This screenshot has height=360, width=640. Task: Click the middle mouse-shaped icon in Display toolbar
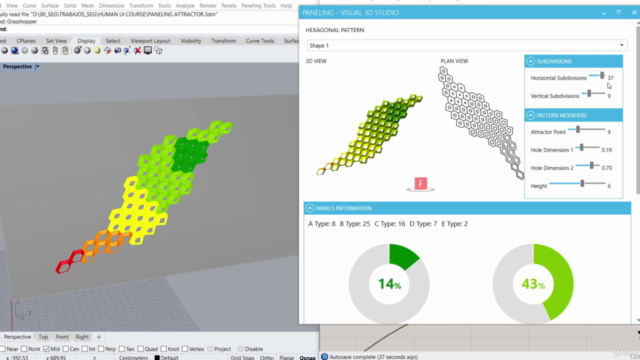coord(55,51)
